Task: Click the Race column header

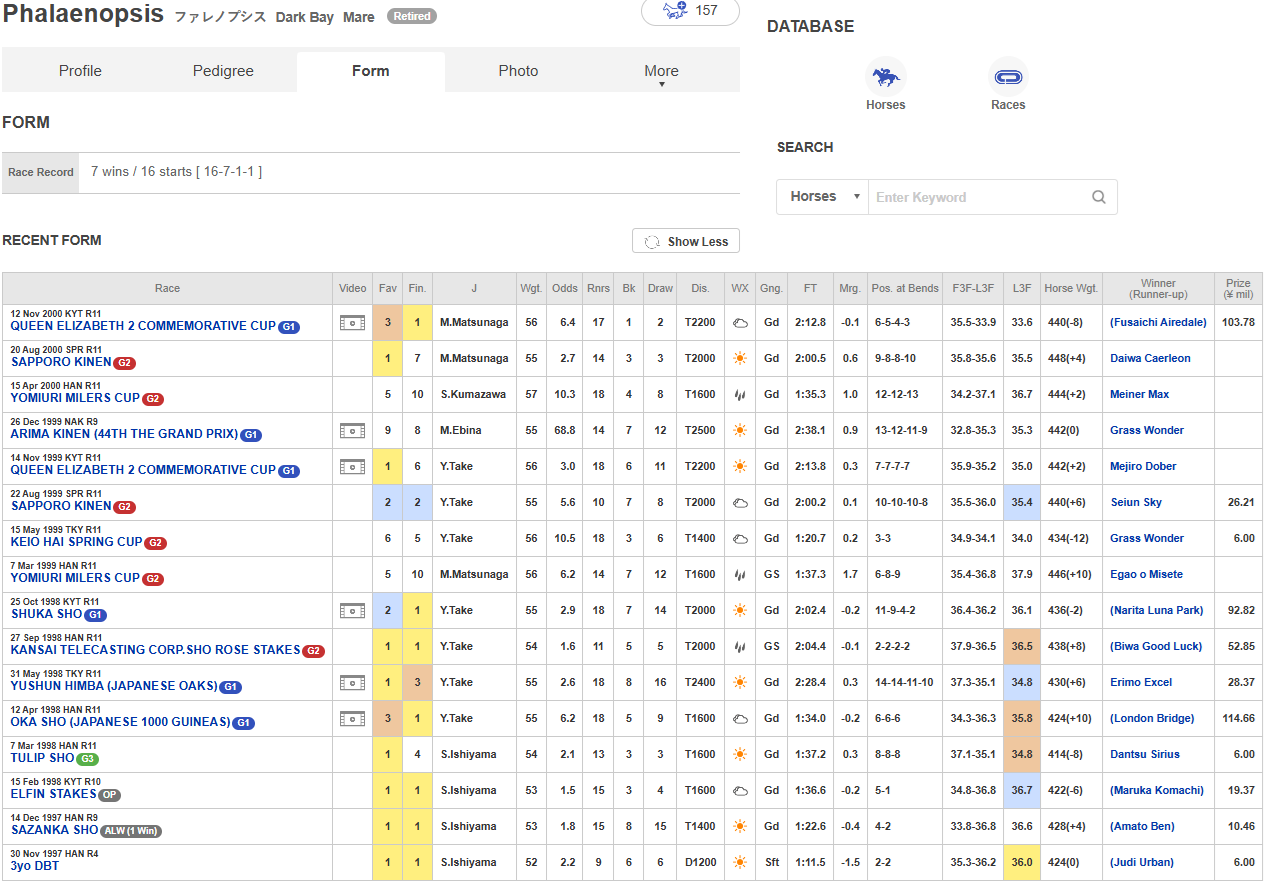Action: click(167, 288)
